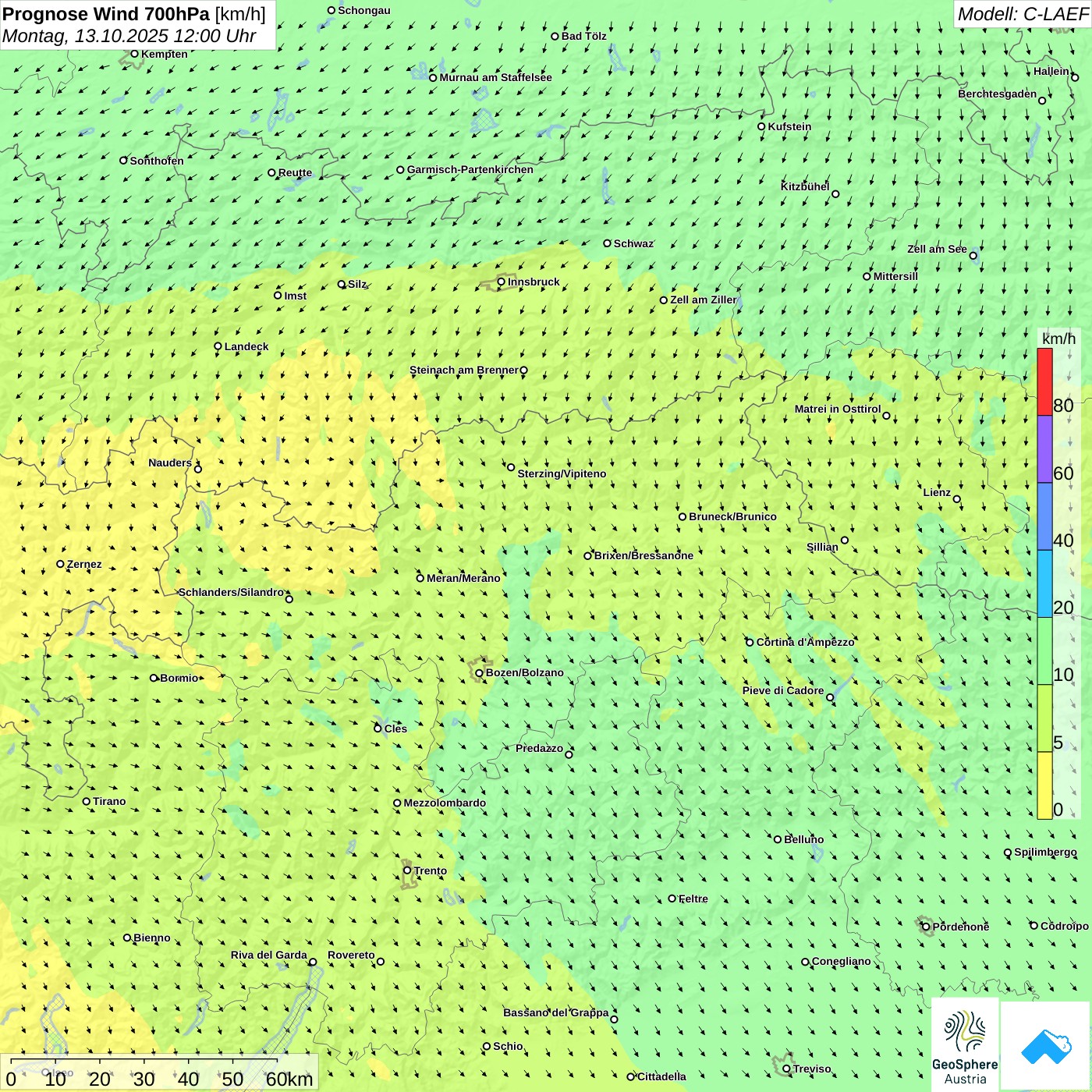Click the Brixen/Bressanone label
Screen dimensions: 1092x1092
click(x=643, y=555)
